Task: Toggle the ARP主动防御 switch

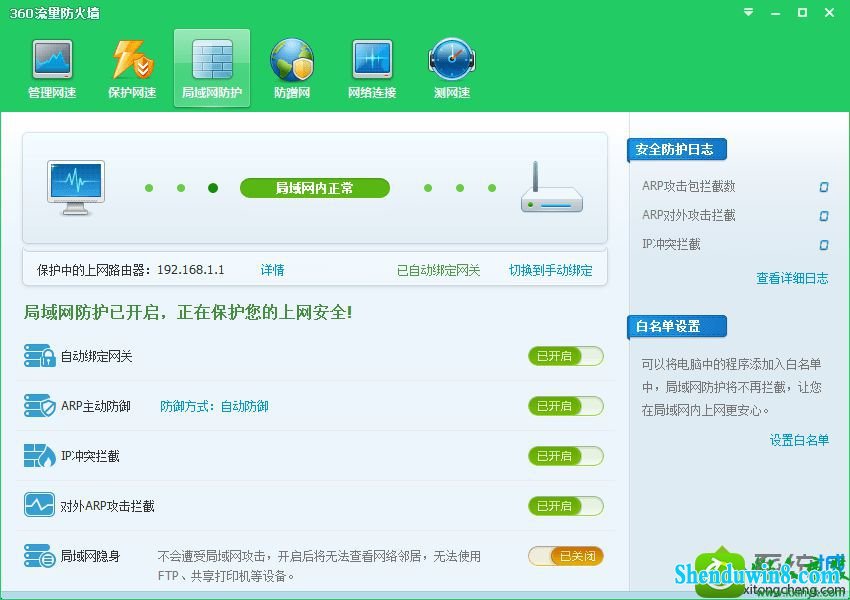Action: [565, 406]
